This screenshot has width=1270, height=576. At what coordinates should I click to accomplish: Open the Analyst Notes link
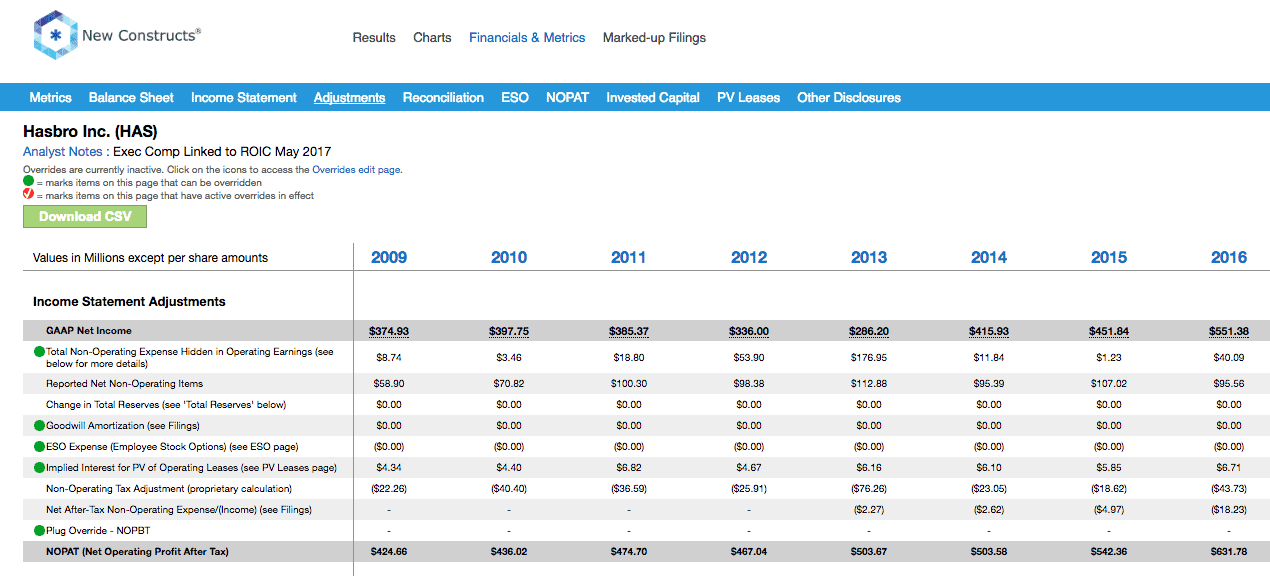pyautogui.click(x=62, y=152)
